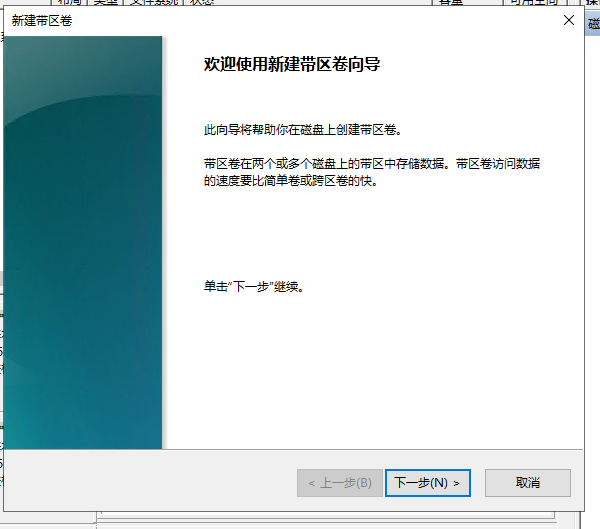The height and width of the screenshot is (529, 600).
Task: Click the 欢迎使用新建带区卷向导 heading
Action: tap(292, 64)
